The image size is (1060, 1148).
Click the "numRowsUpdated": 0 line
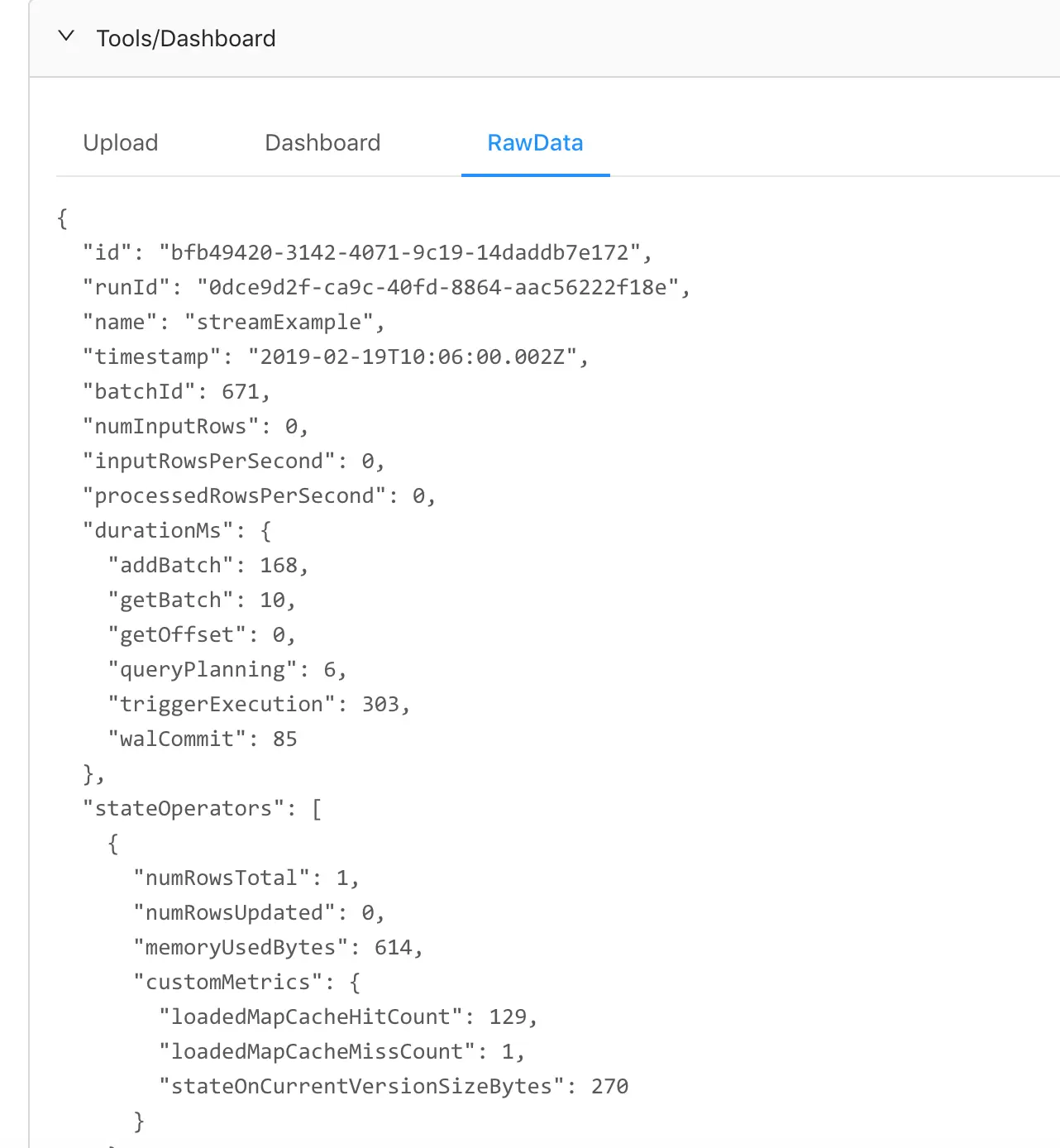[260, 912]
